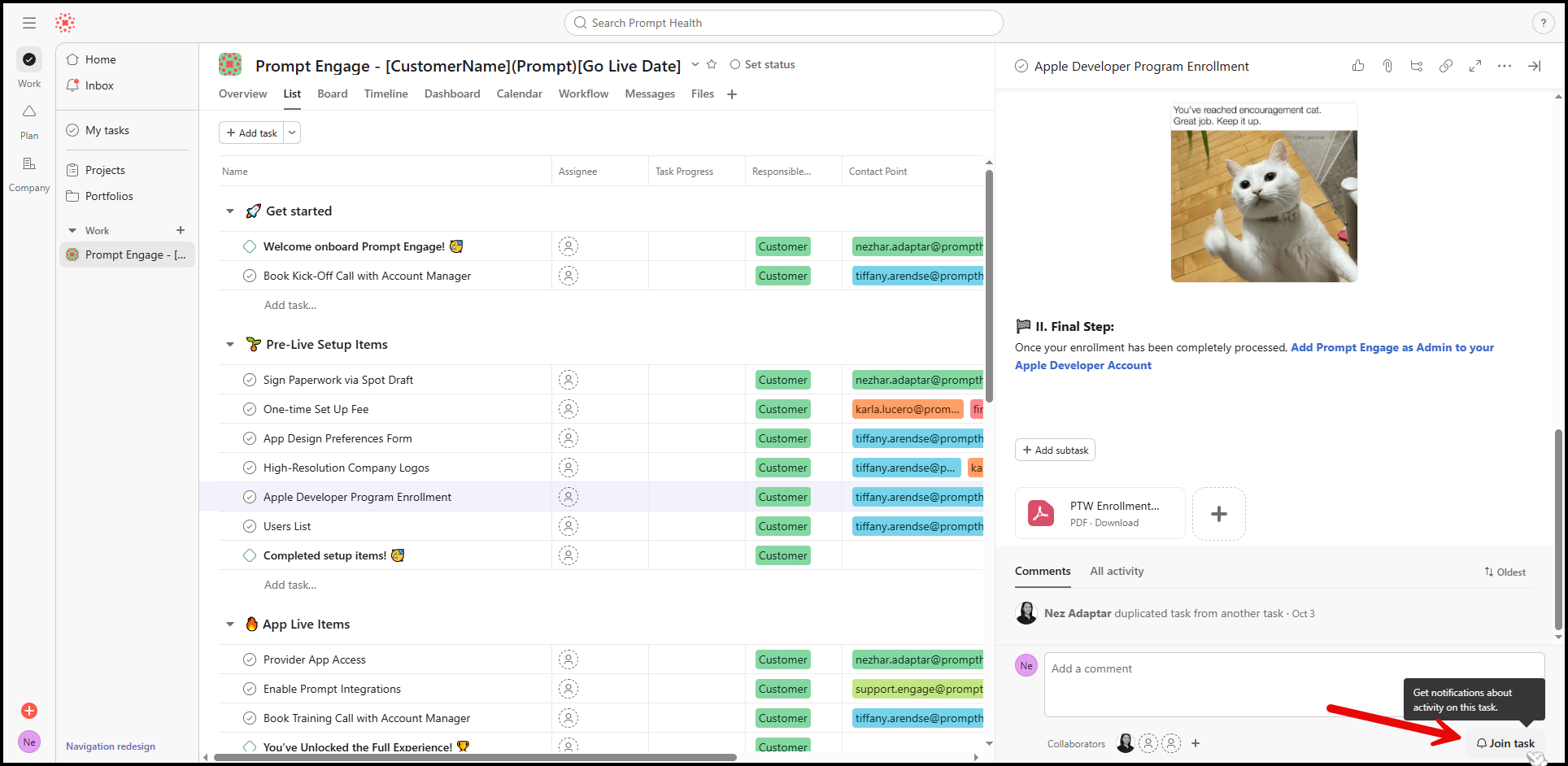Select support.engage contact point tag
The image size is (1568, 766).
[x=918, y=689]
